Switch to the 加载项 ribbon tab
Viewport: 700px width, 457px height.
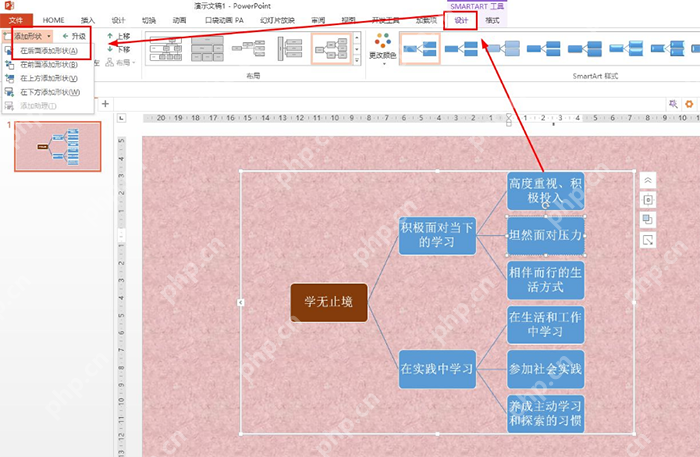pyautogui.click(x=426, y=20)
